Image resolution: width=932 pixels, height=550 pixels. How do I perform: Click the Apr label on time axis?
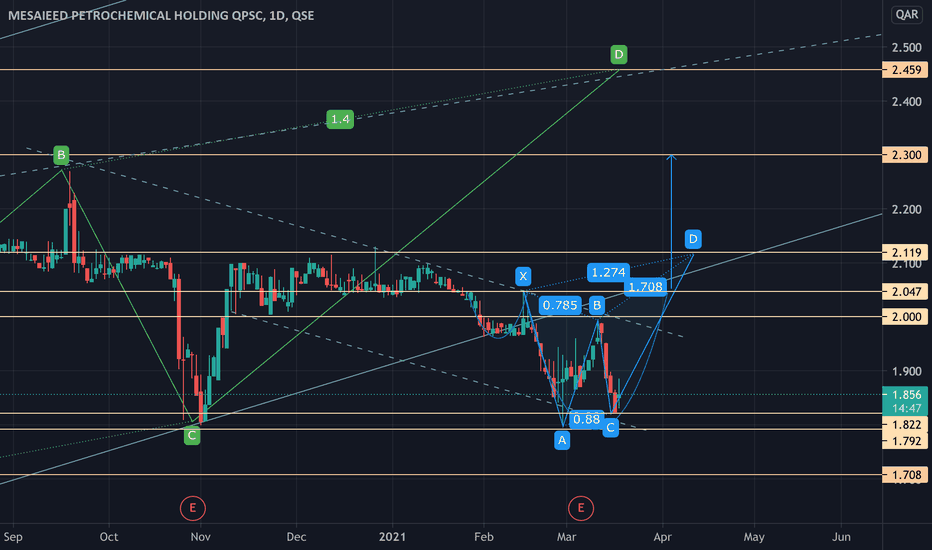(663, 537)
